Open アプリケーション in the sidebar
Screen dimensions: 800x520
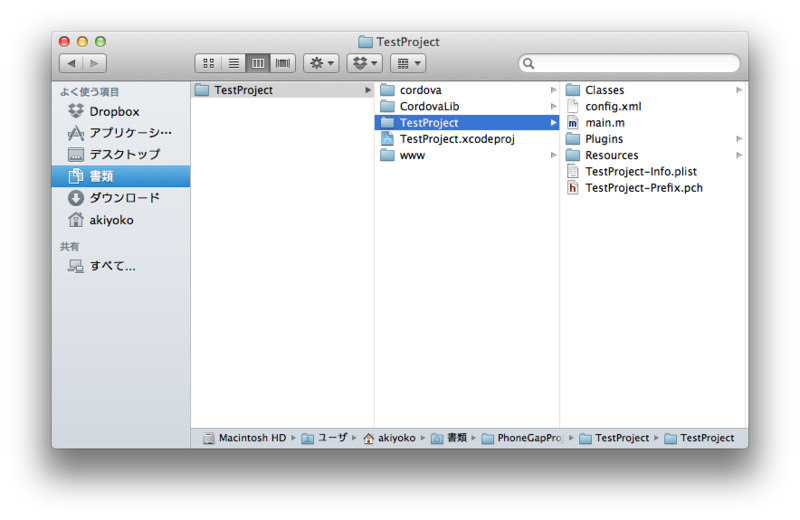(120, 133)
